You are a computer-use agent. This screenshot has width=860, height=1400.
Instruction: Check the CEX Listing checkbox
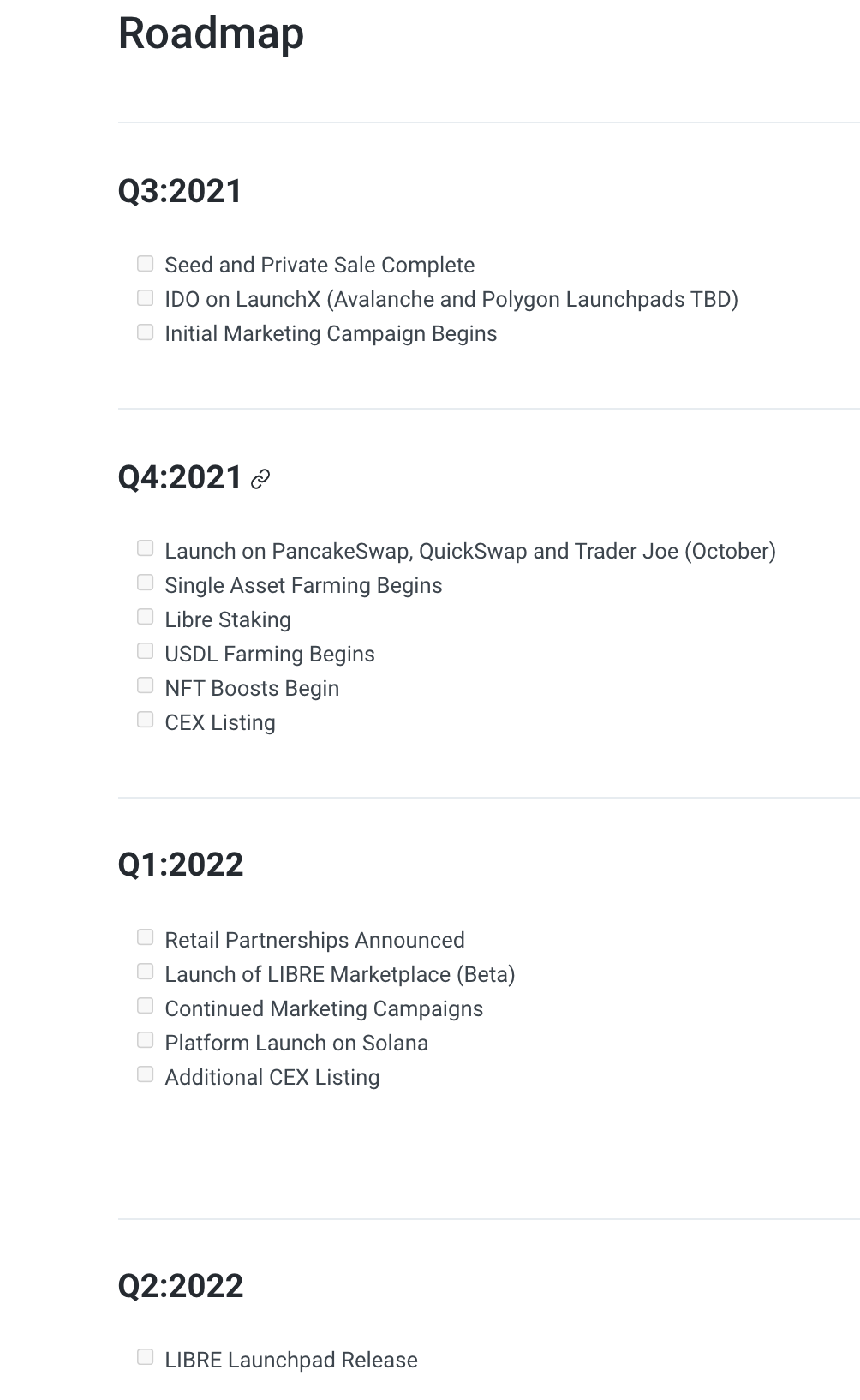(x=146, y=721)
